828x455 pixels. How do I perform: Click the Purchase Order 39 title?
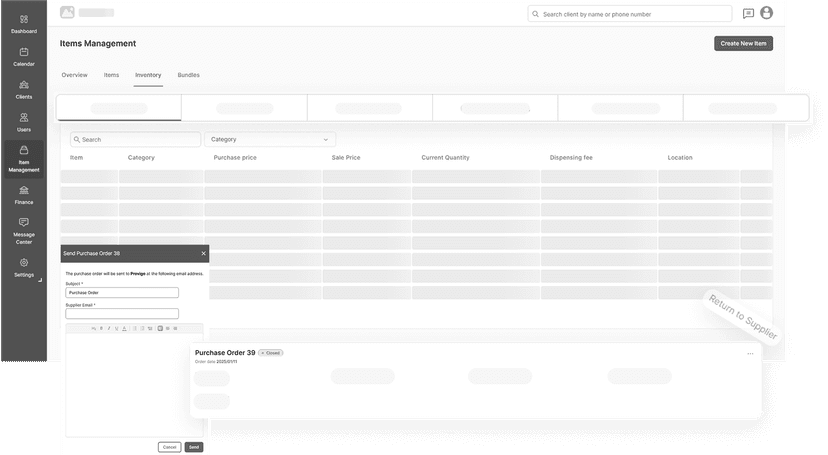coord(225,353)
